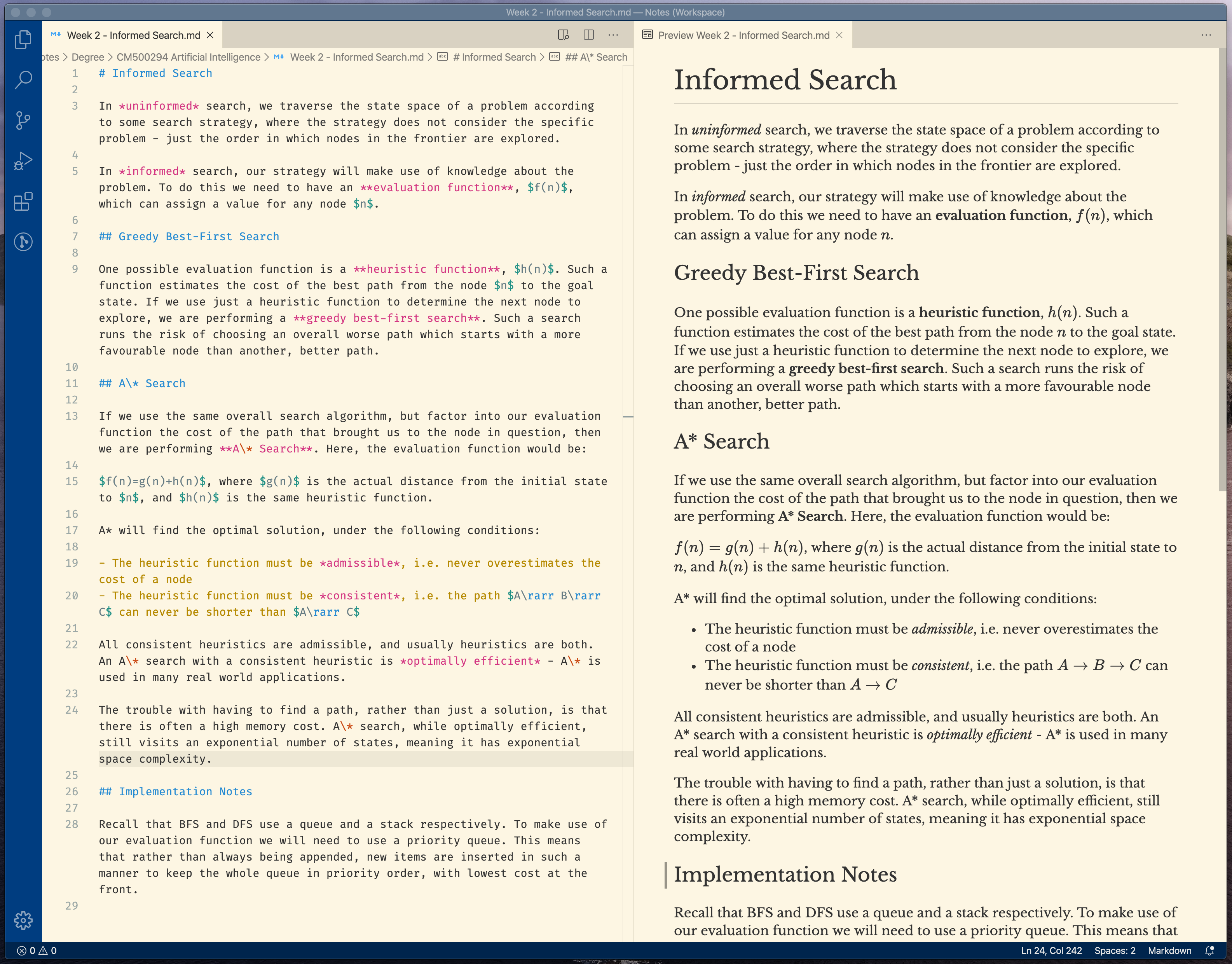Click '**evaluation function**' text in editor
The width and height of the screenshot is (1232, 964).
point(437,187)
